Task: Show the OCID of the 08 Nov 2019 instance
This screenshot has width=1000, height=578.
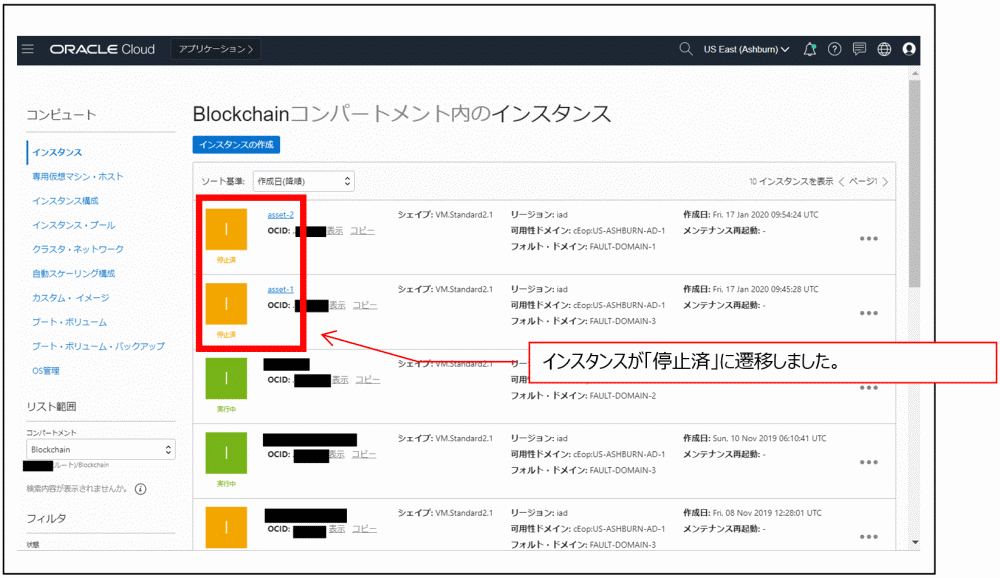Action: [337, 529]
